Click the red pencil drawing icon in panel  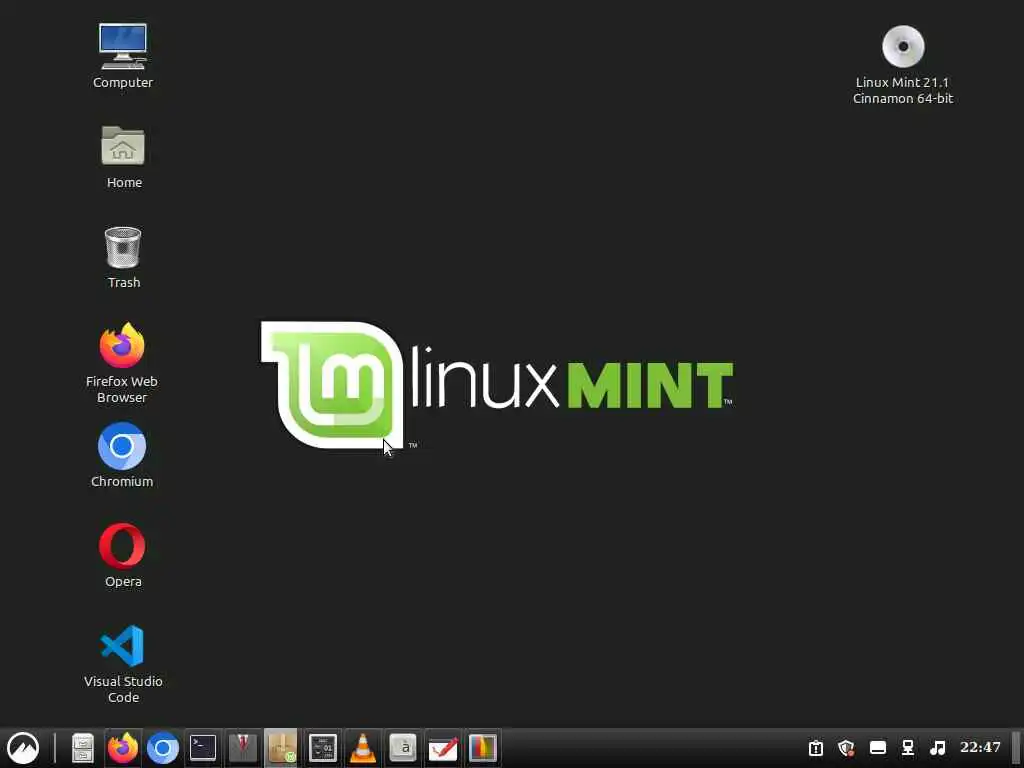(x=443, y=748)
